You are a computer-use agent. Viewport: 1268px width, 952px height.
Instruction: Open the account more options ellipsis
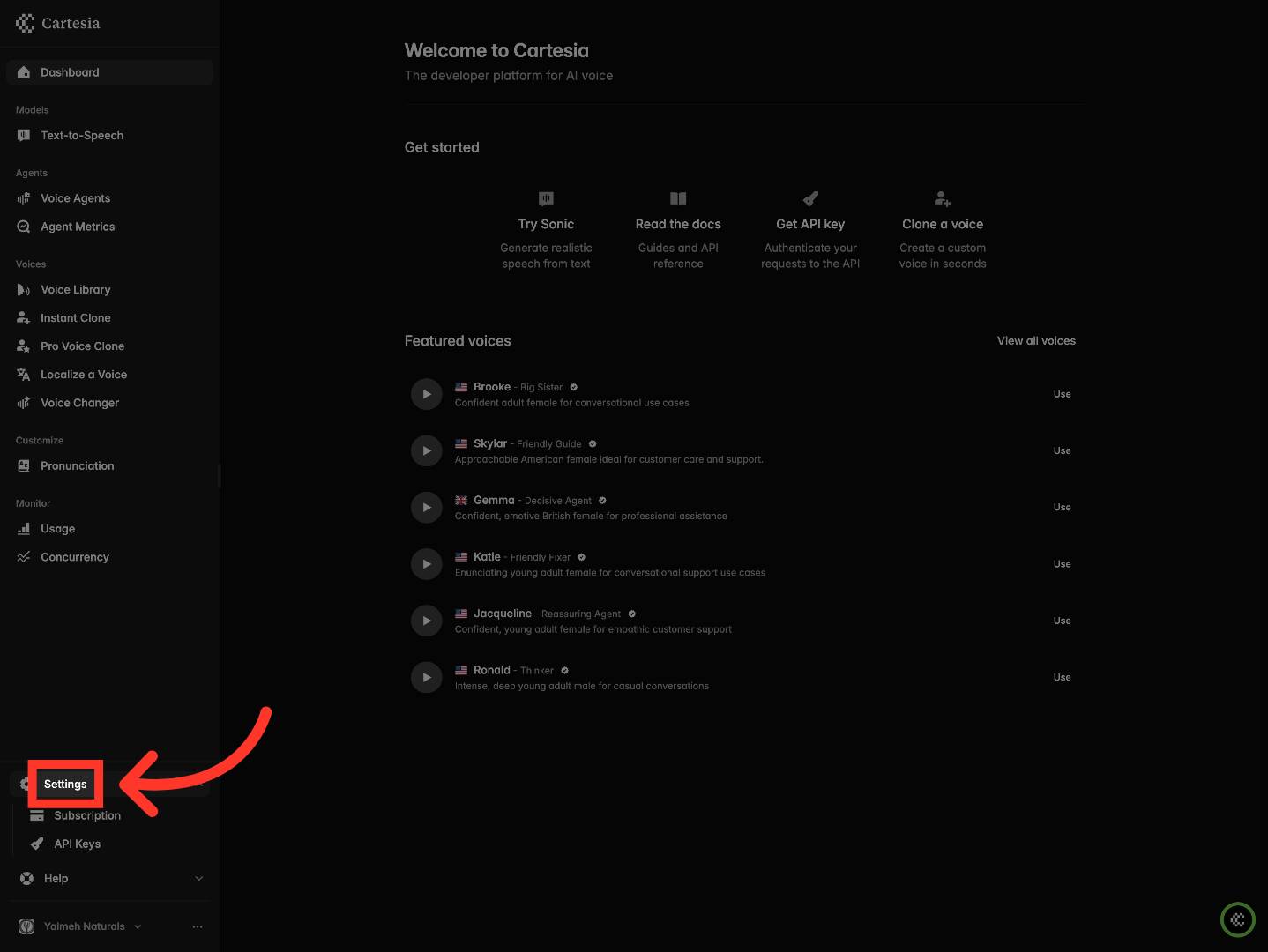pyautogui.click(x=198, y=926)
